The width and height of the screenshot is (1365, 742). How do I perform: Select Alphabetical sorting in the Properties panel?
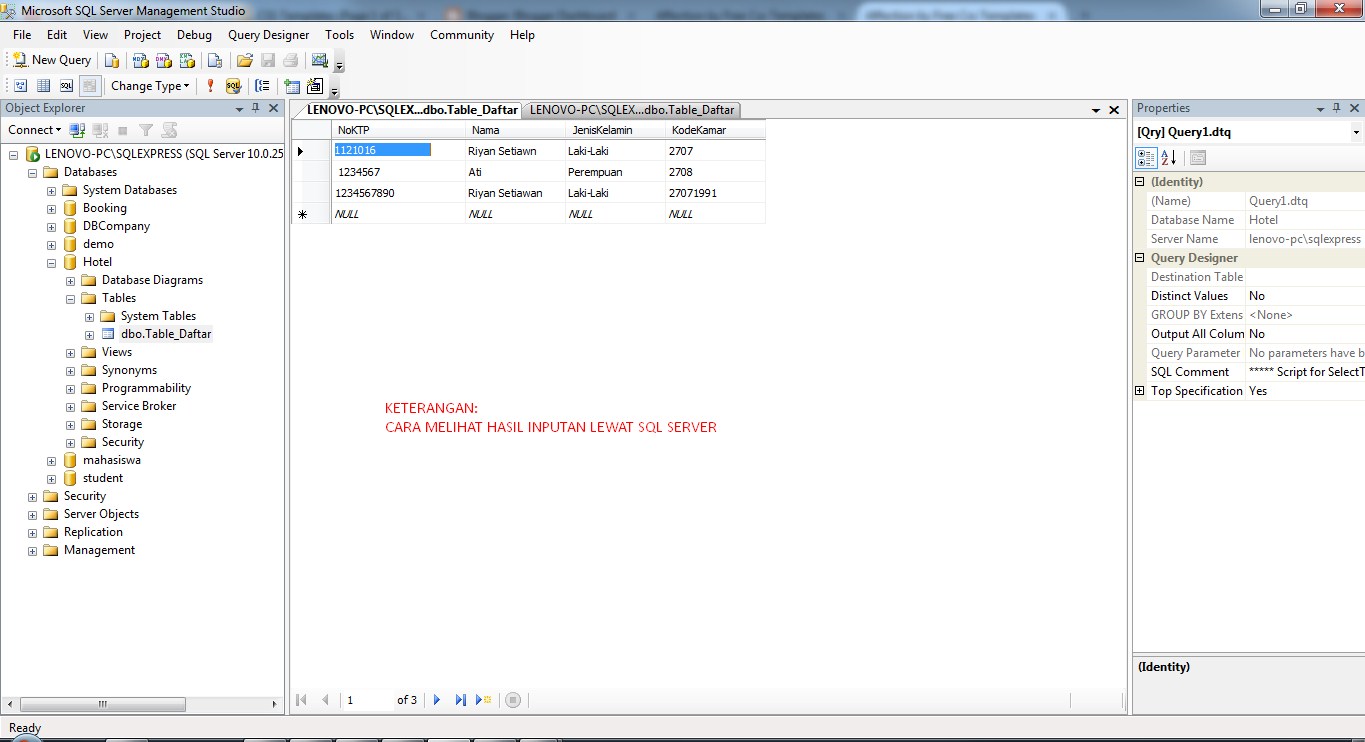coord(1166,157)
